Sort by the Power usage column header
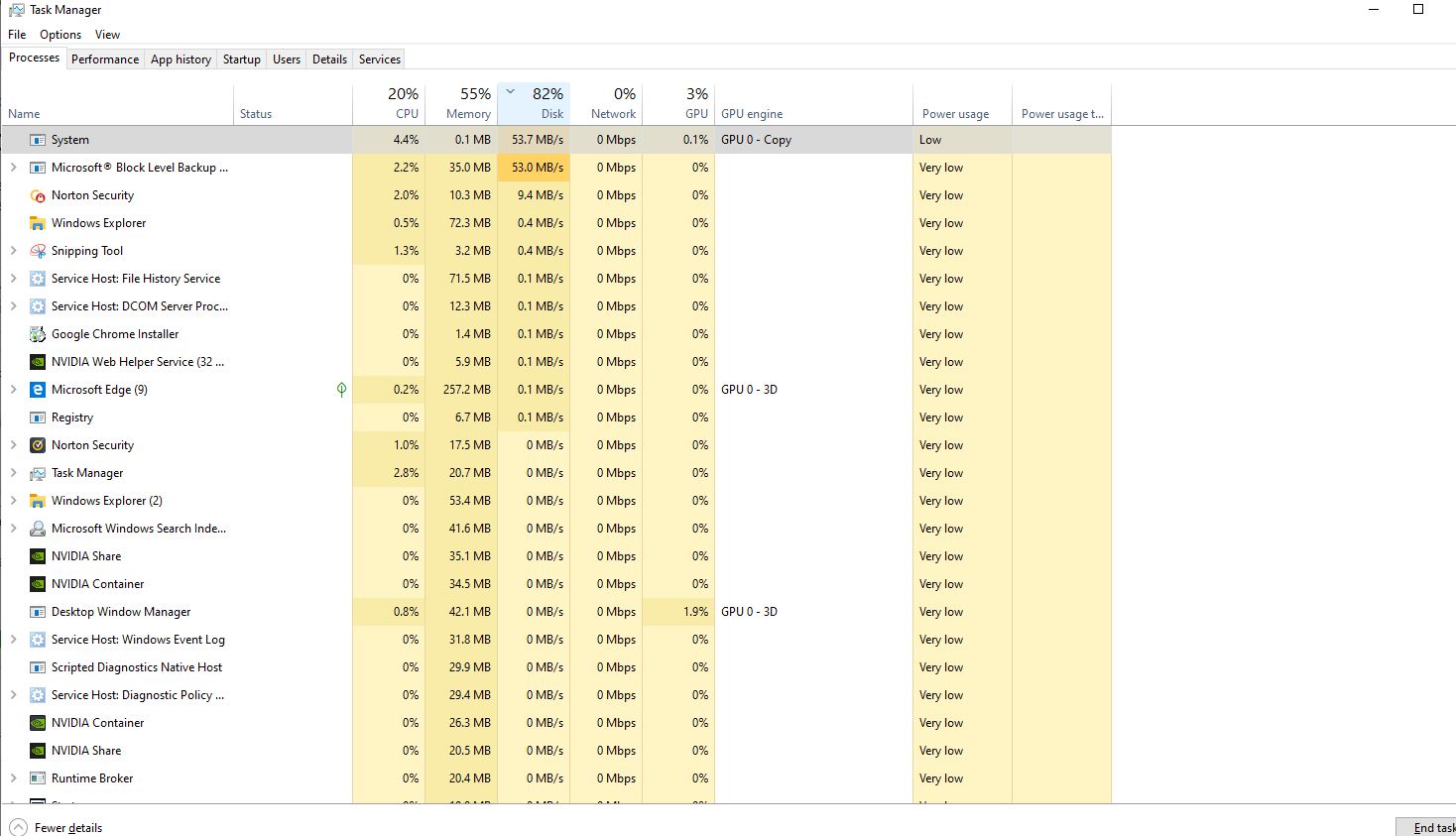 pyautogui.click(x=962, y=104)
